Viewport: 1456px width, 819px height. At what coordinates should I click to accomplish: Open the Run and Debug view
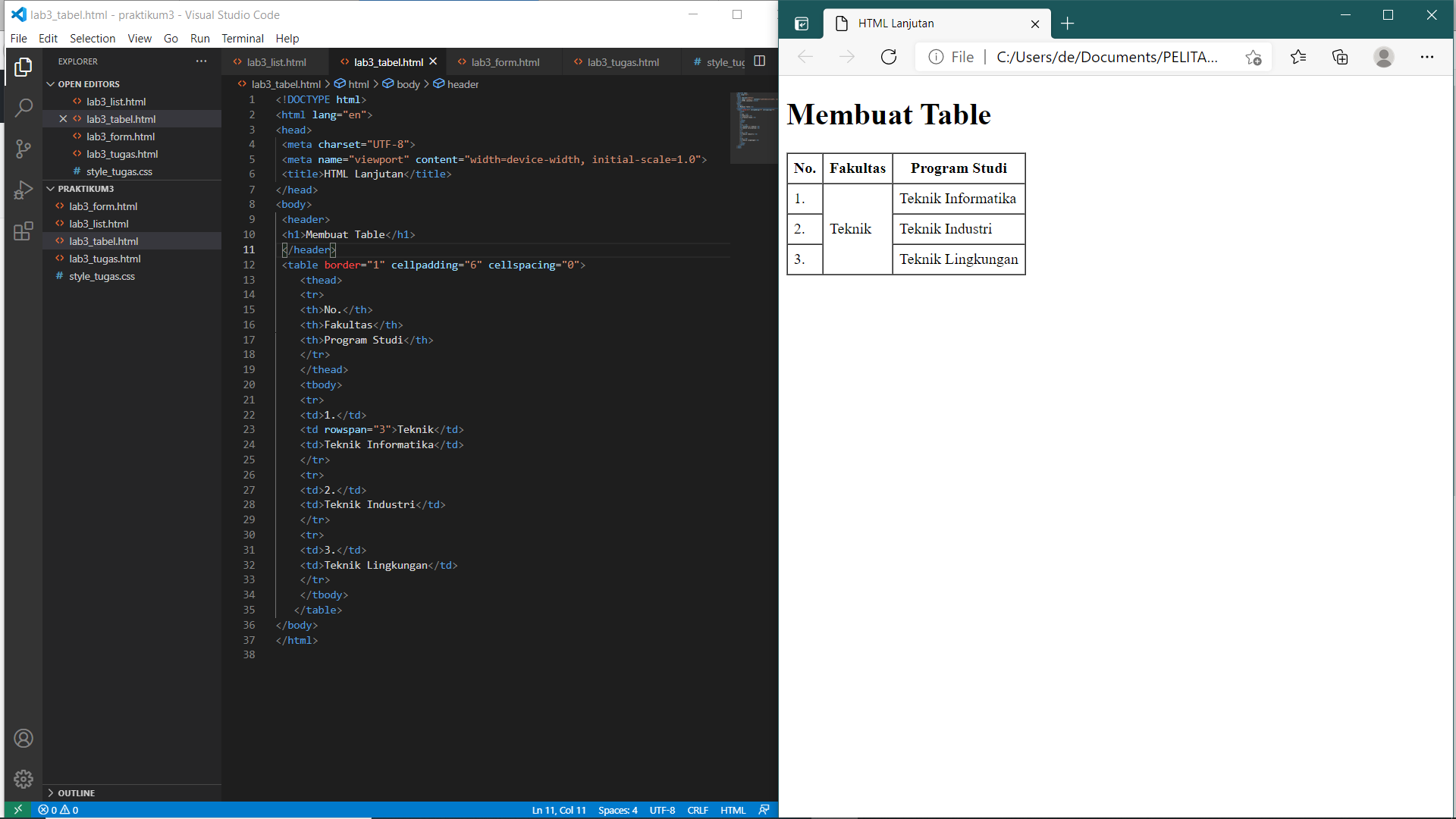tap(24, 190)
